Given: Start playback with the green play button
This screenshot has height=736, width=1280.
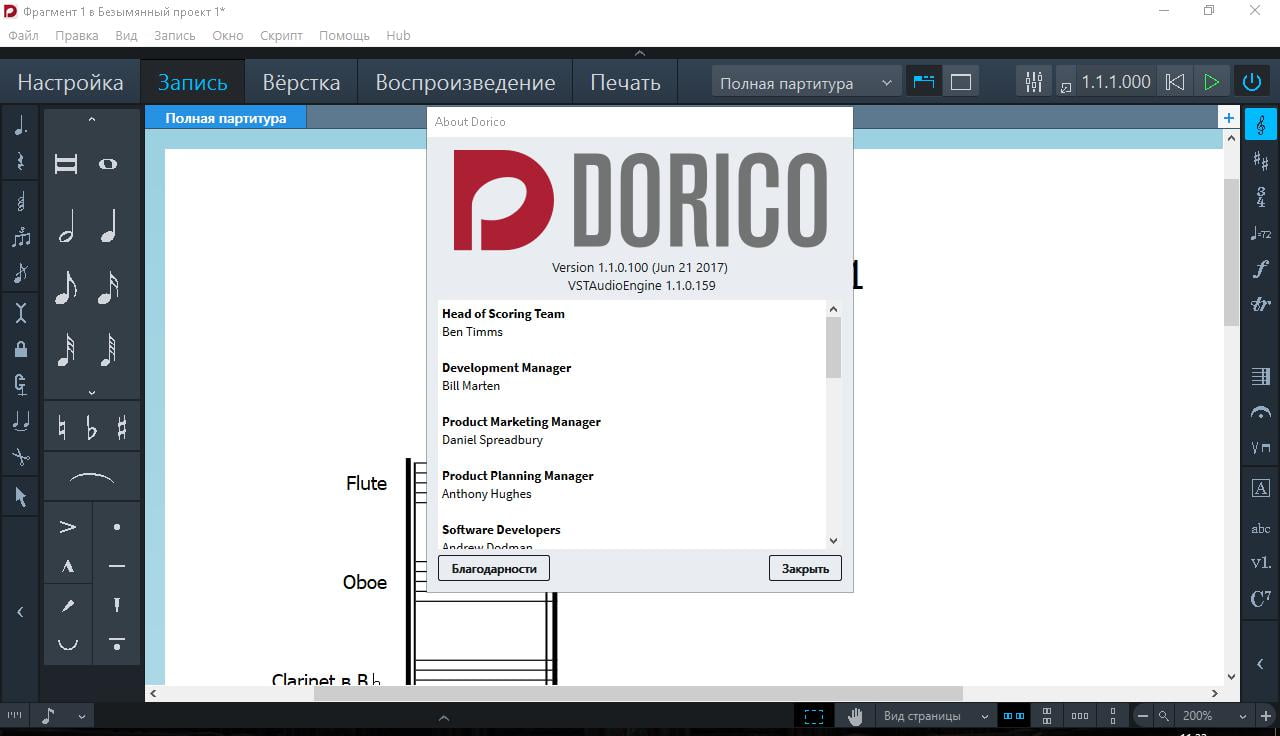Looking at the screenshot, I should (x=1212, y=82).
